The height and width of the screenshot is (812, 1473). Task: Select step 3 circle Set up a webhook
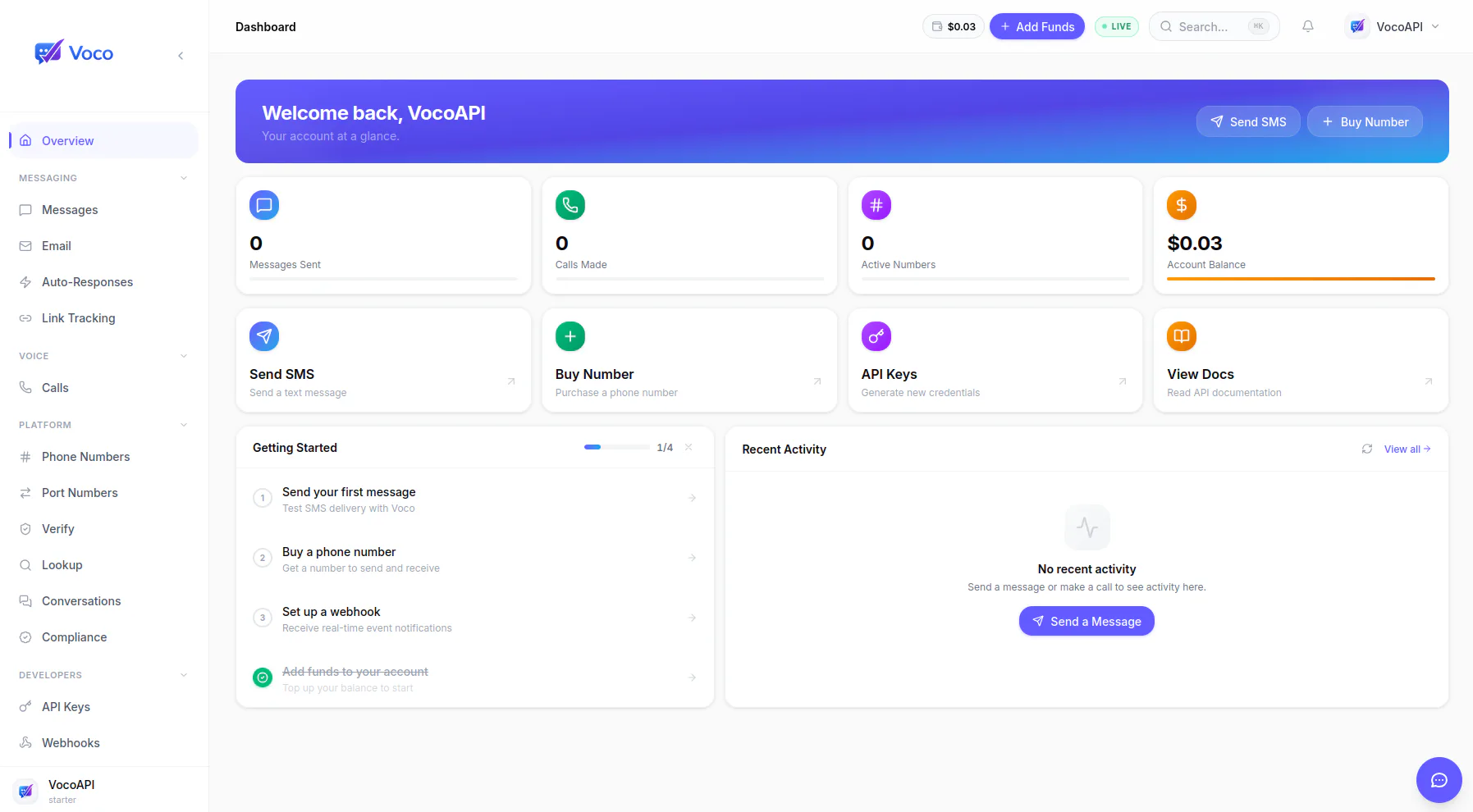(x=263, y=618)
